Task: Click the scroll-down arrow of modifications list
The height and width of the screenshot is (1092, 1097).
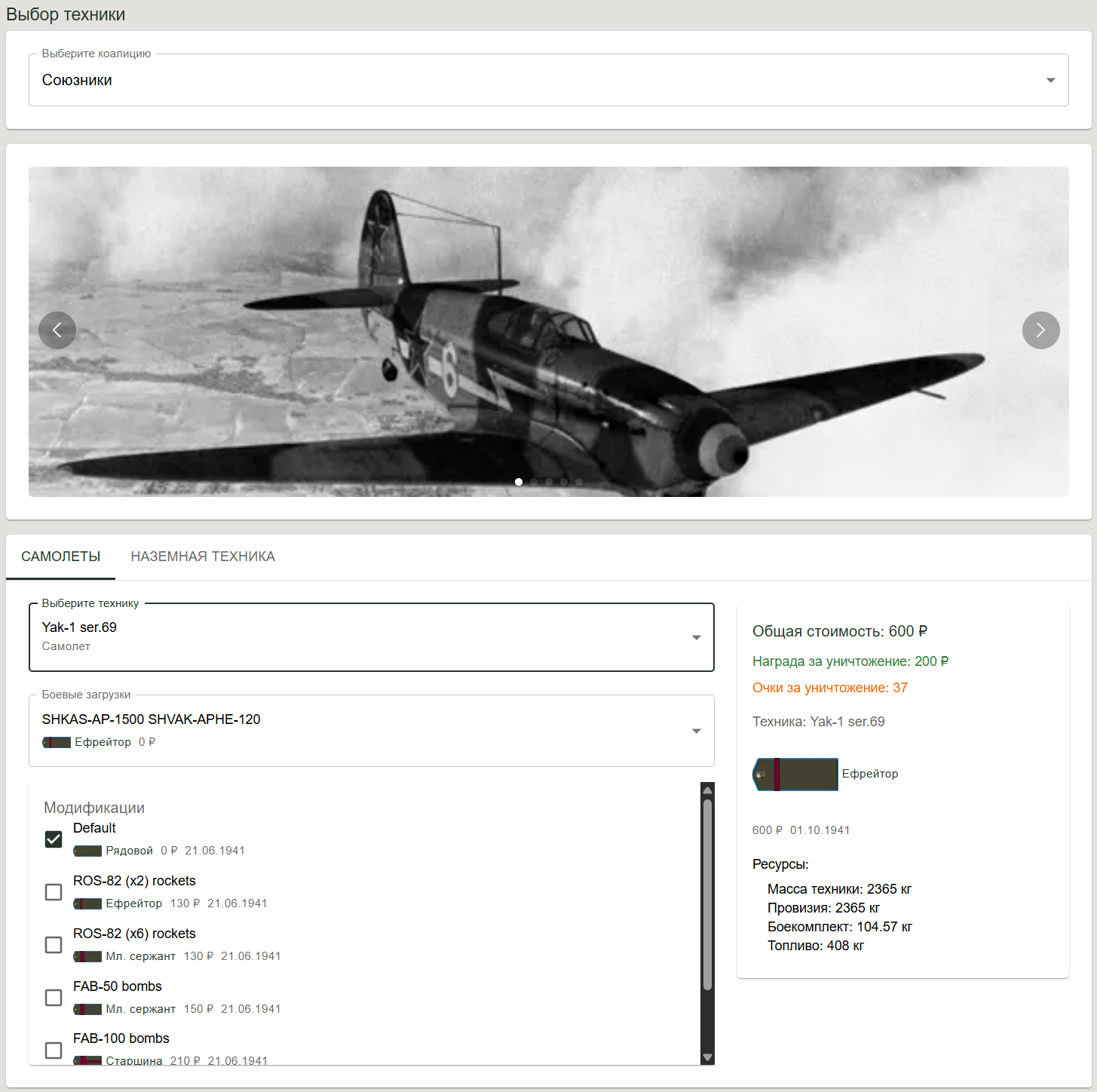Action: [x=707, y=1057]
